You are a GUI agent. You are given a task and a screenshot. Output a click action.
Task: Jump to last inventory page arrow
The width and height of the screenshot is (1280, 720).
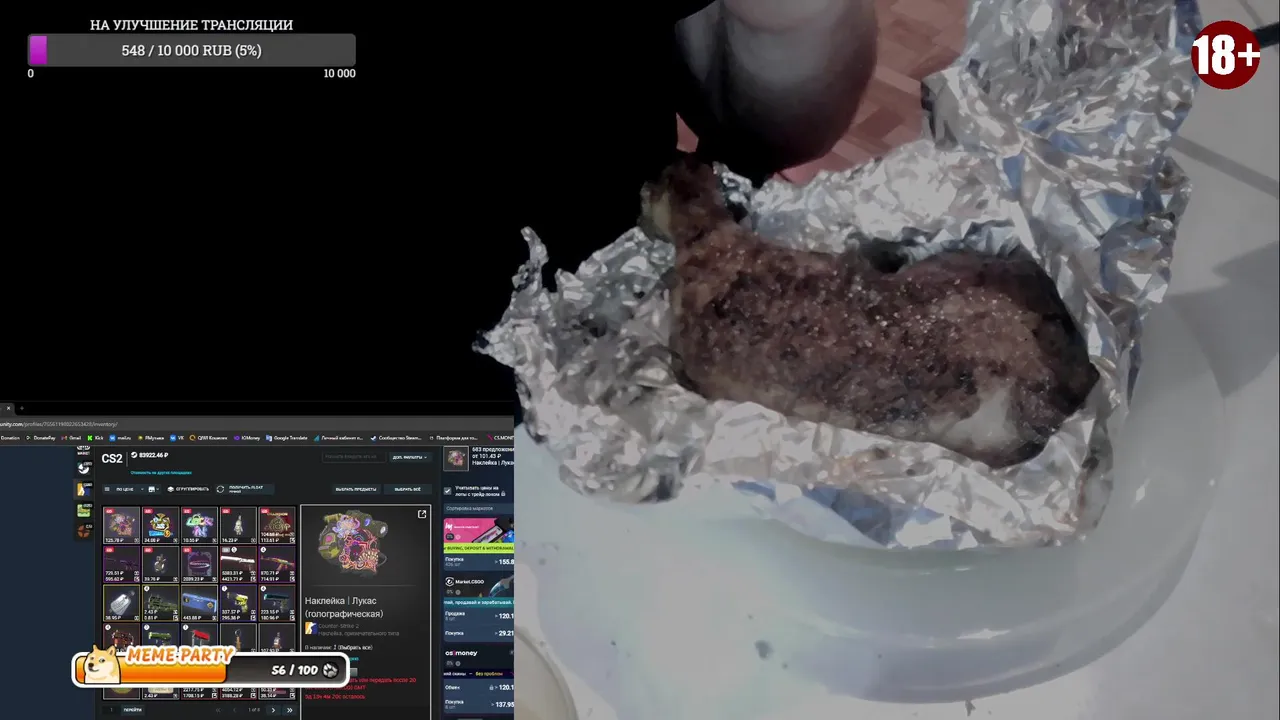[290, 710]
